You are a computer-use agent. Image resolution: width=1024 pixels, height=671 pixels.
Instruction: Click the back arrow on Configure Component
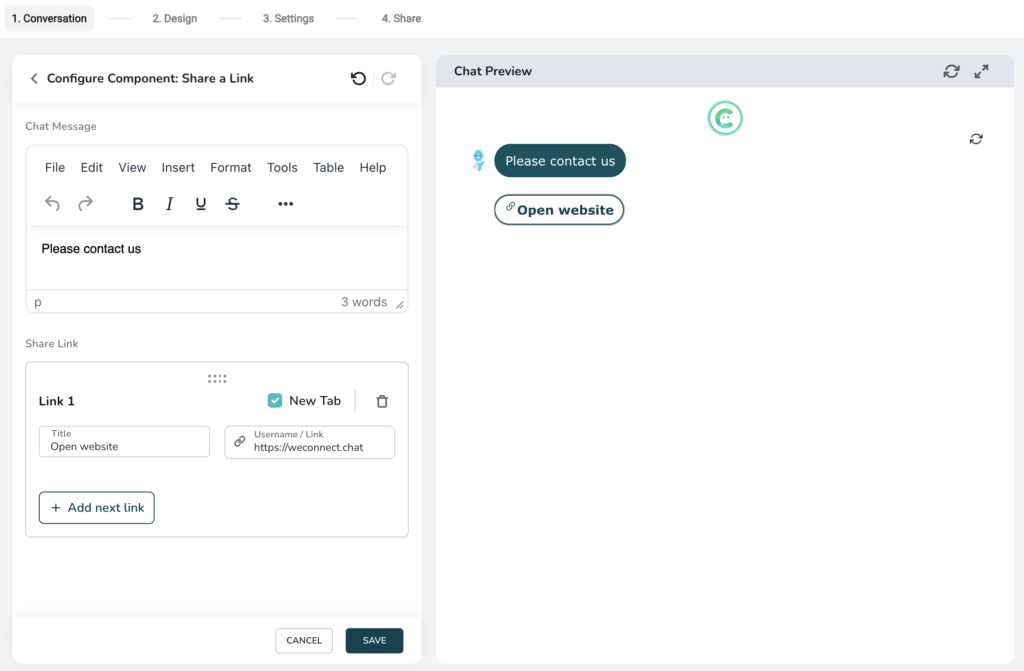coord(33,78)
